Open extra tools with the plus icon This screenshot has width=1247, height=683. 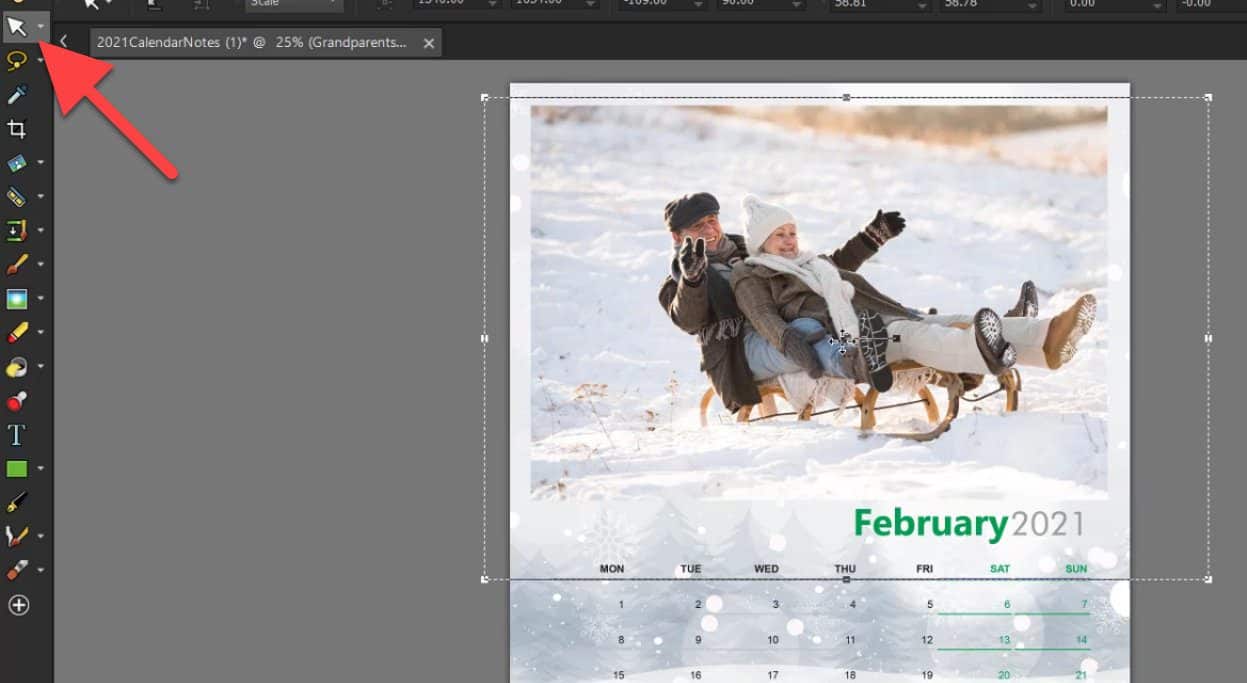point(18,604)
